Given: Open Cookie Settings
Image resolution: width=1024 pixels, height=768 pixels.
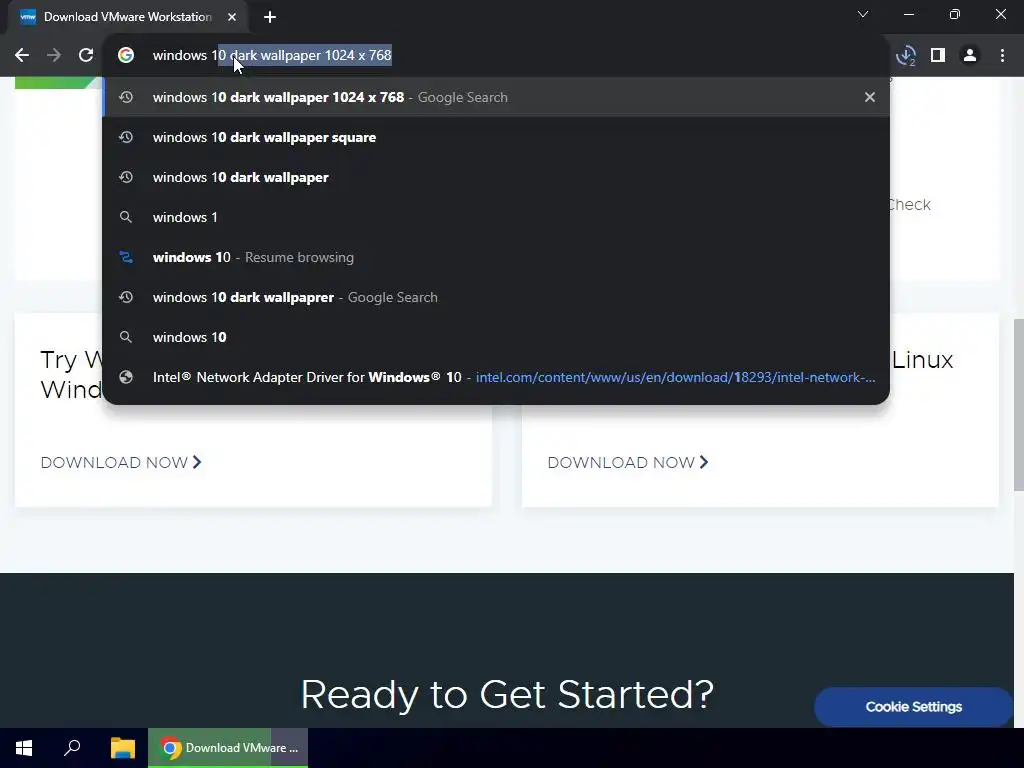Looking at the screenshot, I should (914, 707).
